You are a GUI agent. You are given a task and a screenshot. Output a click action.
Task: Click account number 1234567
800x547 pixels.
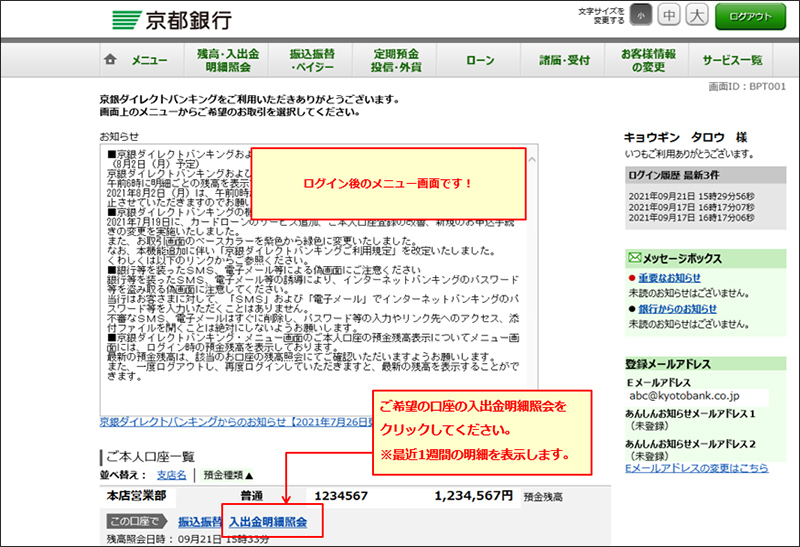tap(341, 496)
